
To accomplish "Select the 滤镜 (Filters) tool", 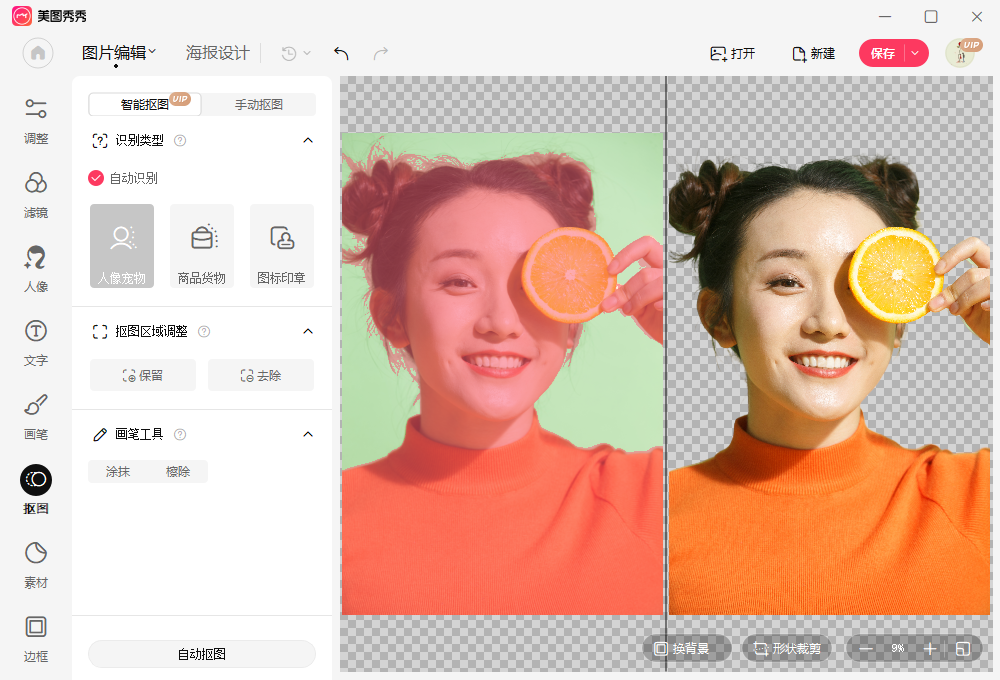I will click(x=36, y=196).
